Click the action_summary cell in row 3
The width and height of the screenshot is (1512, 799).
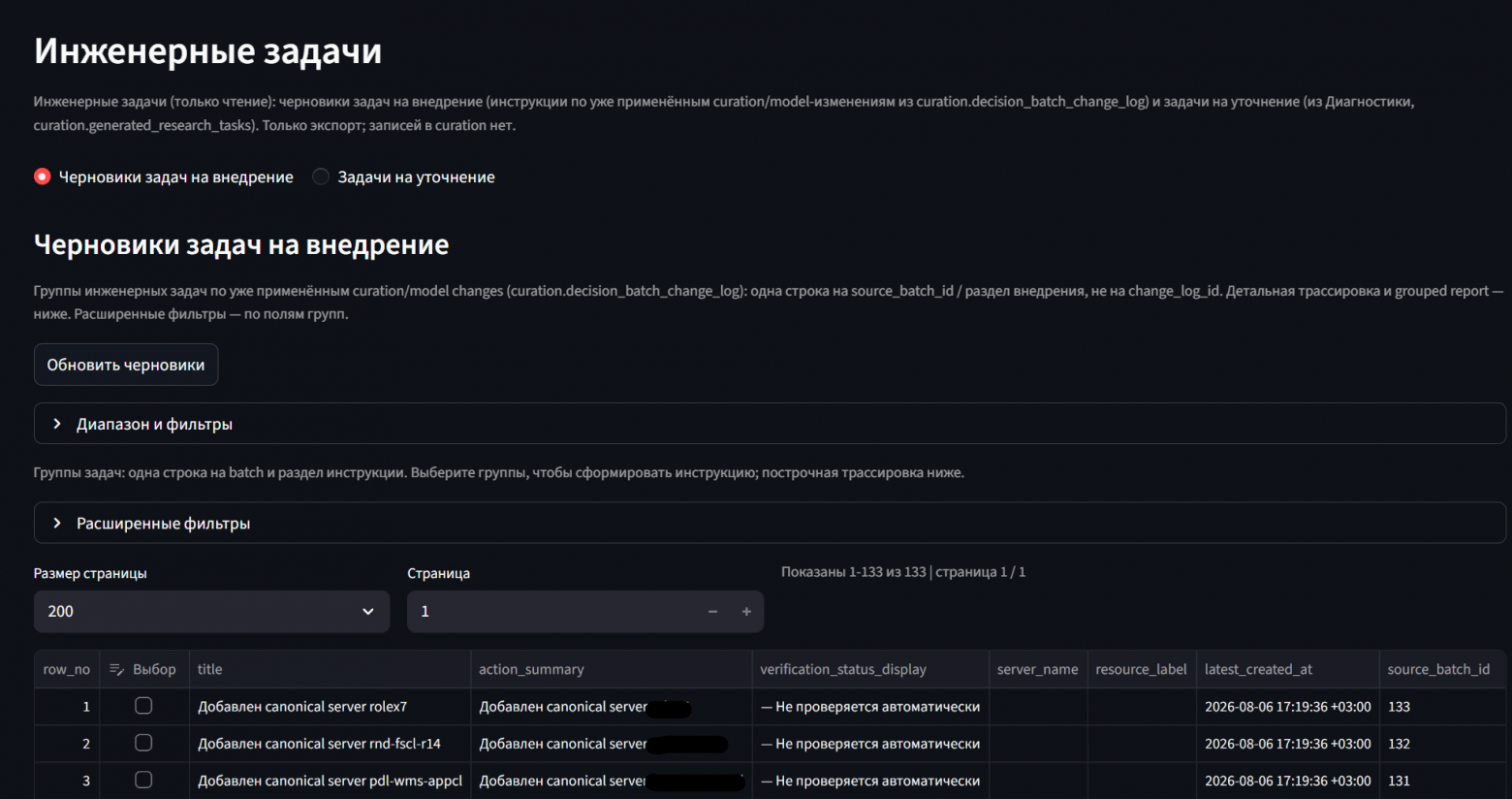[612, 781]
